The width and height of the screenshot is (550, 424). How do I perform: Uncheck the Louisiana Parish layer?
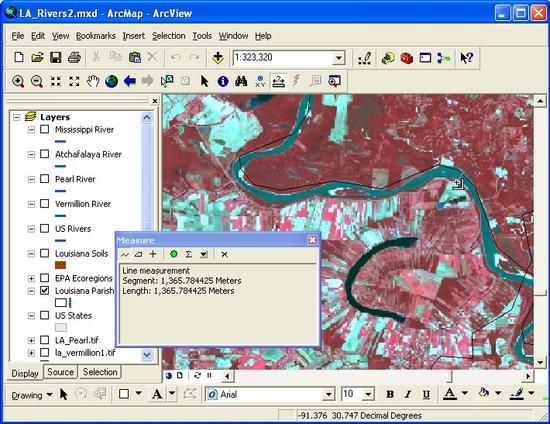(x=45, y=291)
